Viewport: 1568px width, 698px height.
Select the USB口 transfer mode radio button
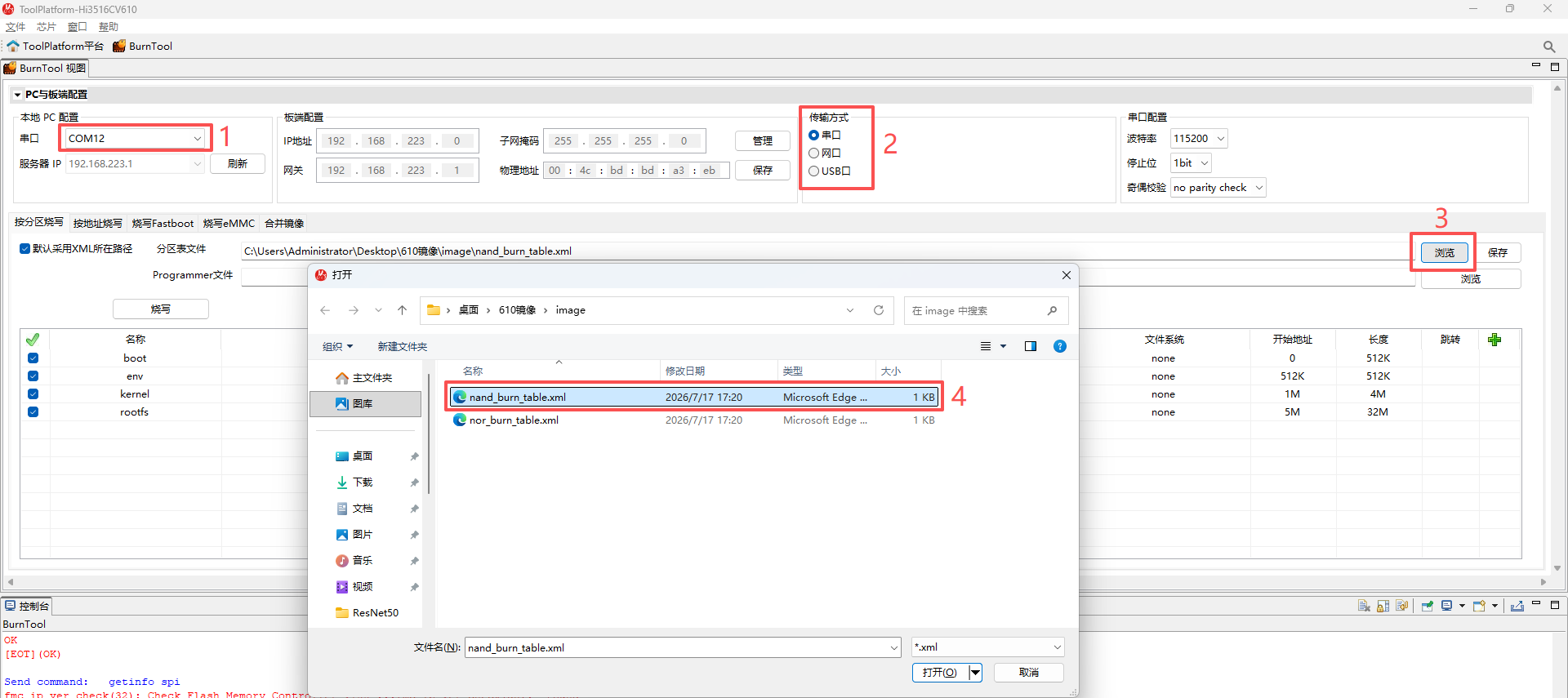(x=813, y=171)
